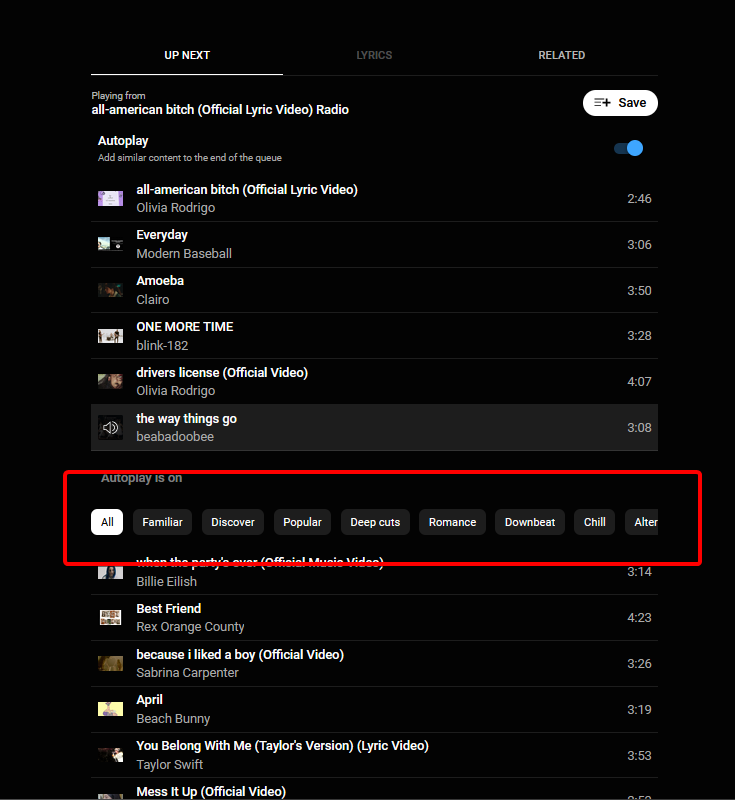Open the Olivia Rodrigo link under drivers license

tap(175, 391)
